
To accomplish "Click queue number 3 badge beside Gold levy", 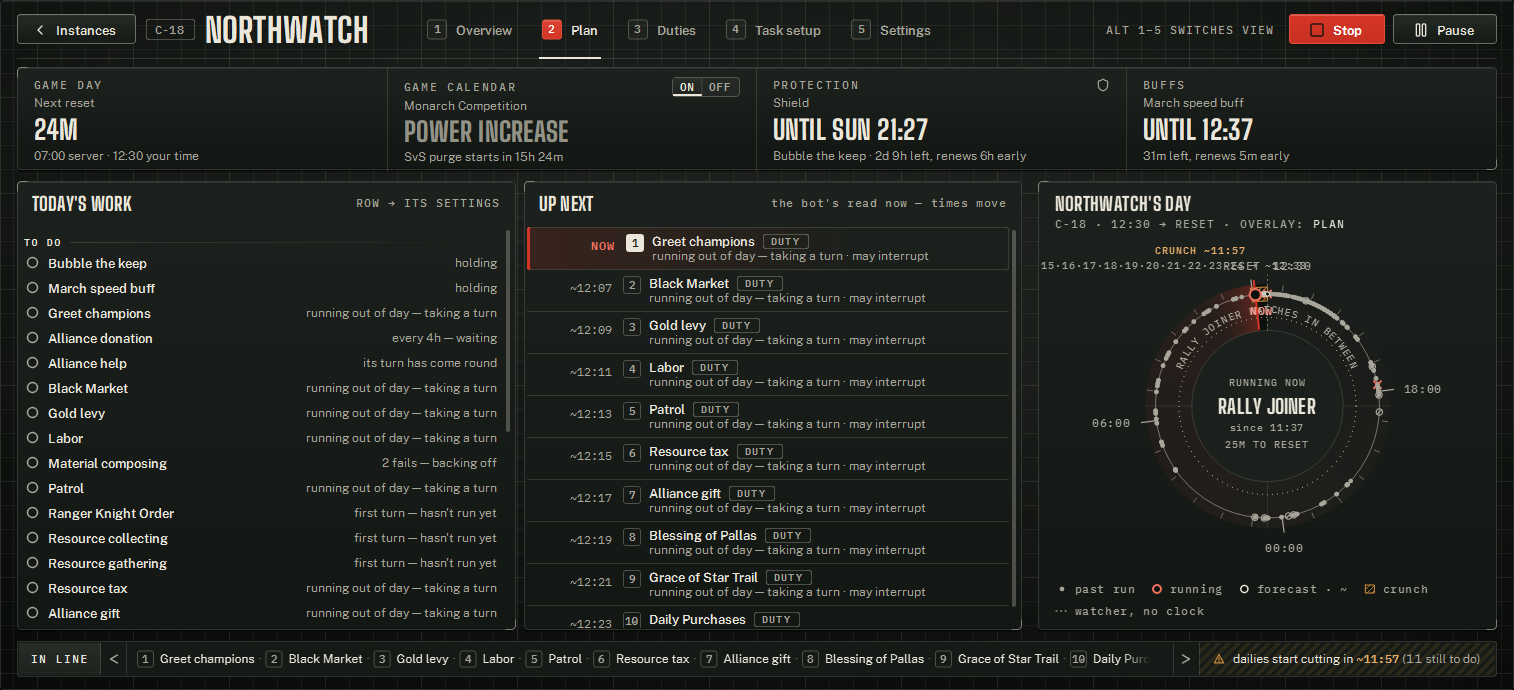I will 631,327.
